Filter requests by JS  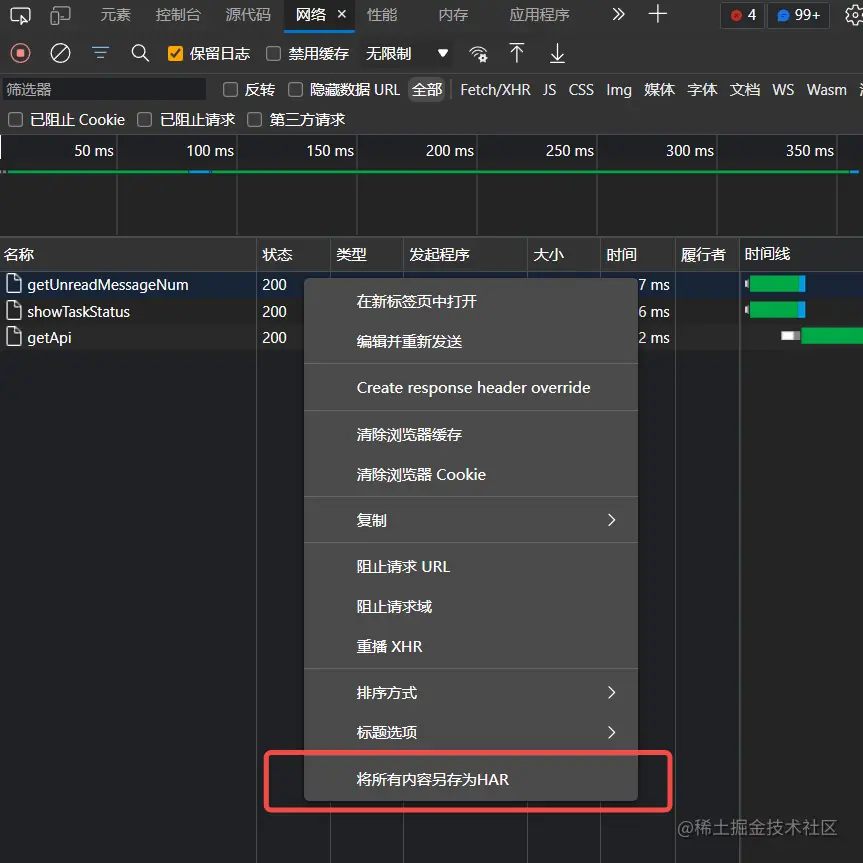pos(549,89)
